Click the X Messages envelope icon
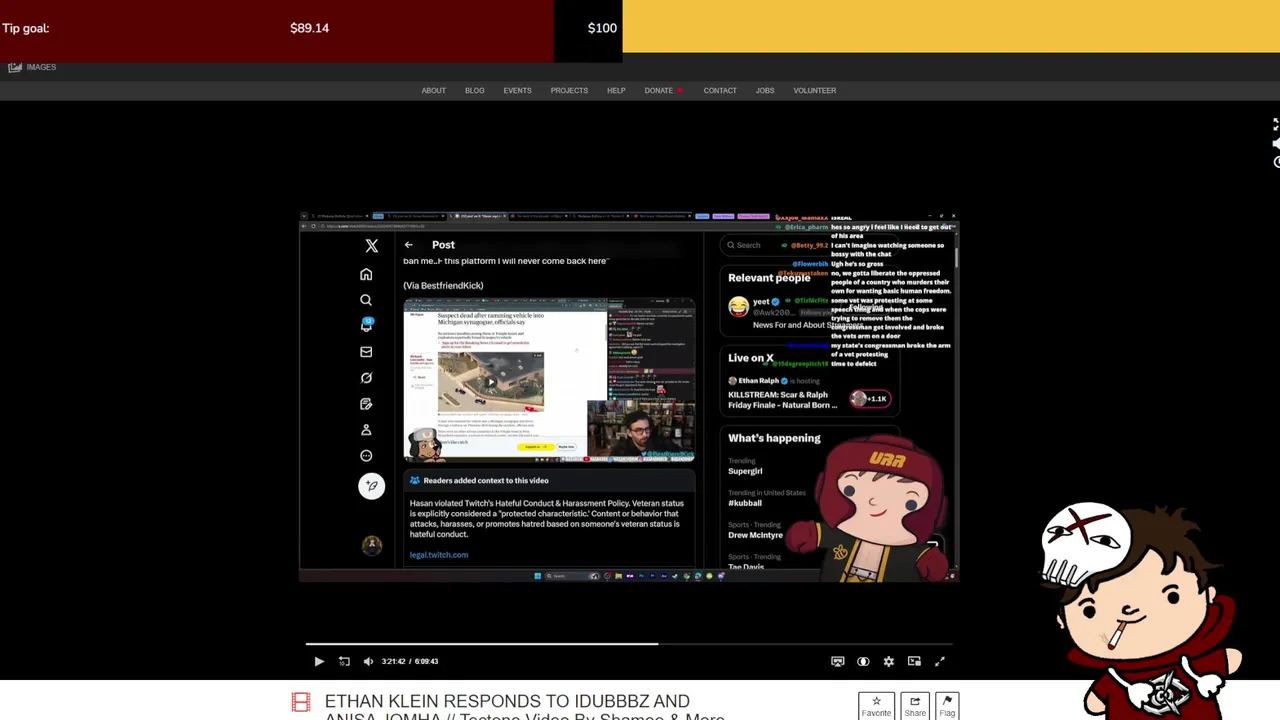The image size is (1280, 720). point(366,352)
